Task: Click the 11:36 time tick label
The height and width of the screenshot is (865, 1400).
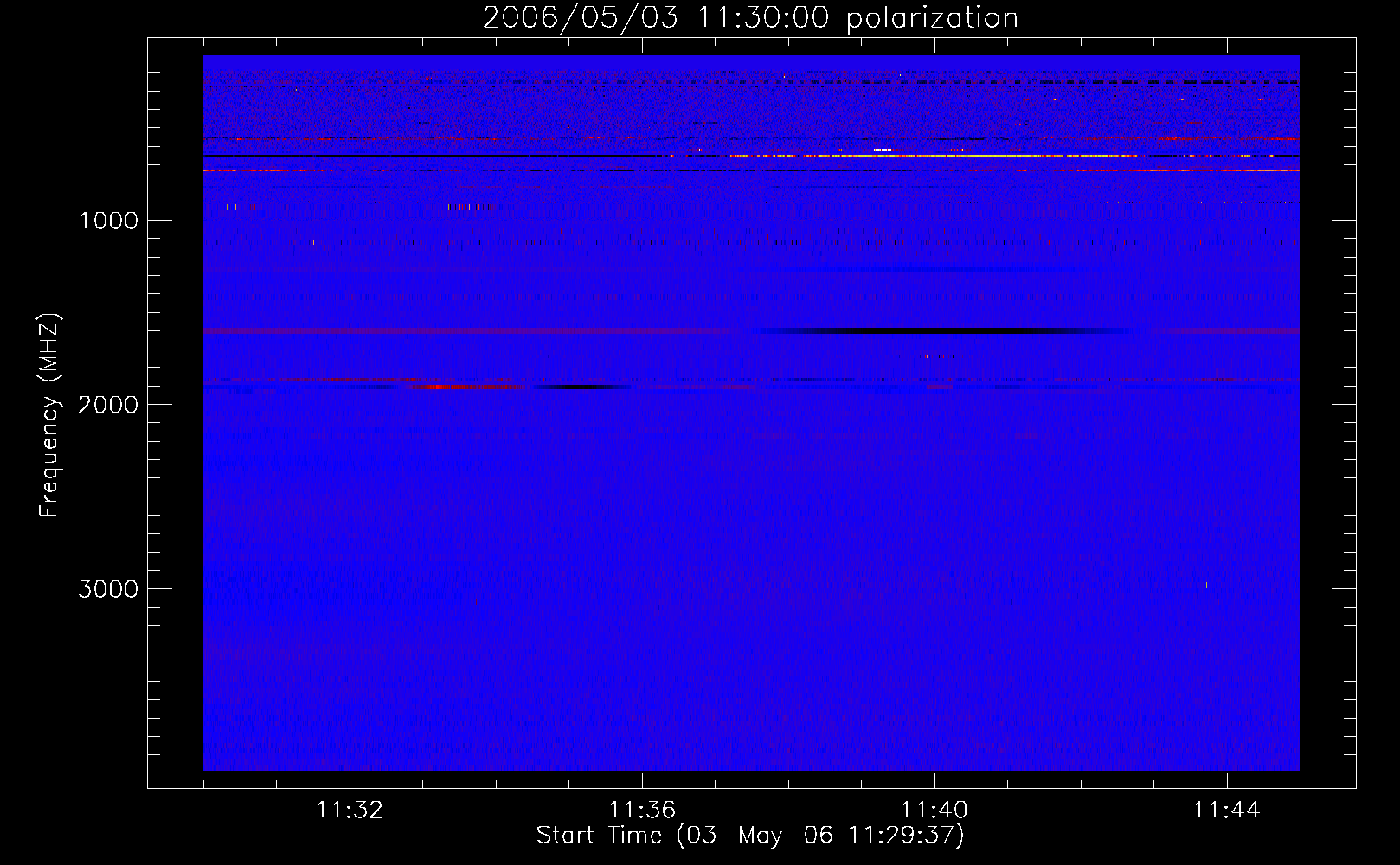Action: (642, 811)
